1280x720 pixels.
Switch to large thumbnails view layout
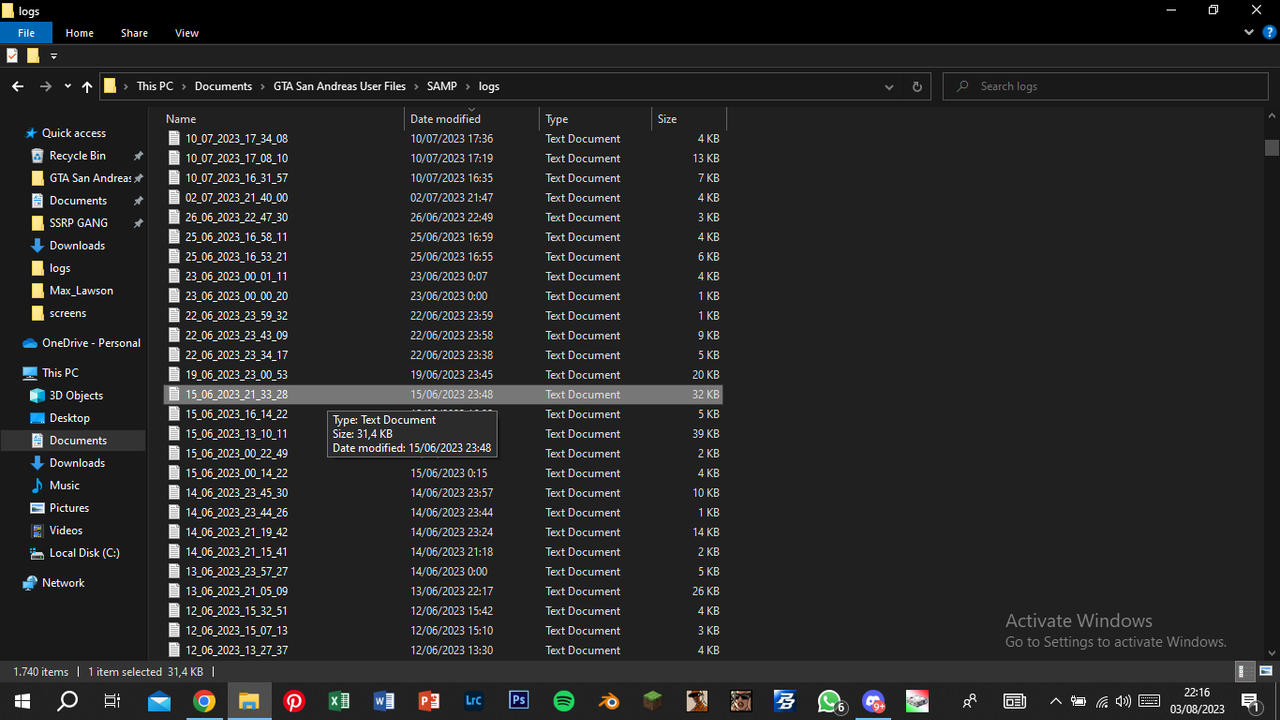[1266, 672]
